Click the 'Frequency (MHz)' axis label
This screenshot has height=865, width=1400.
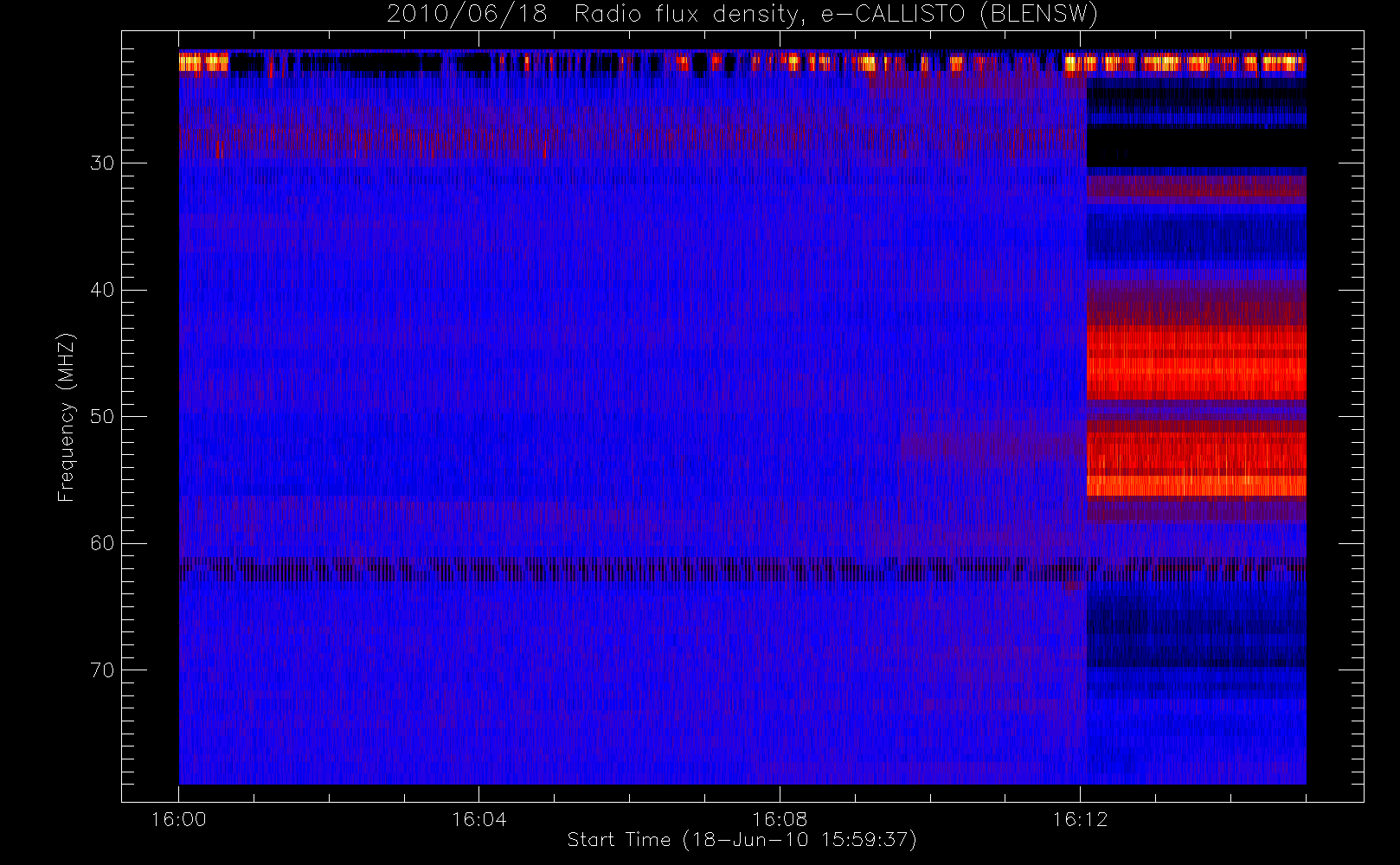[67, 417]
